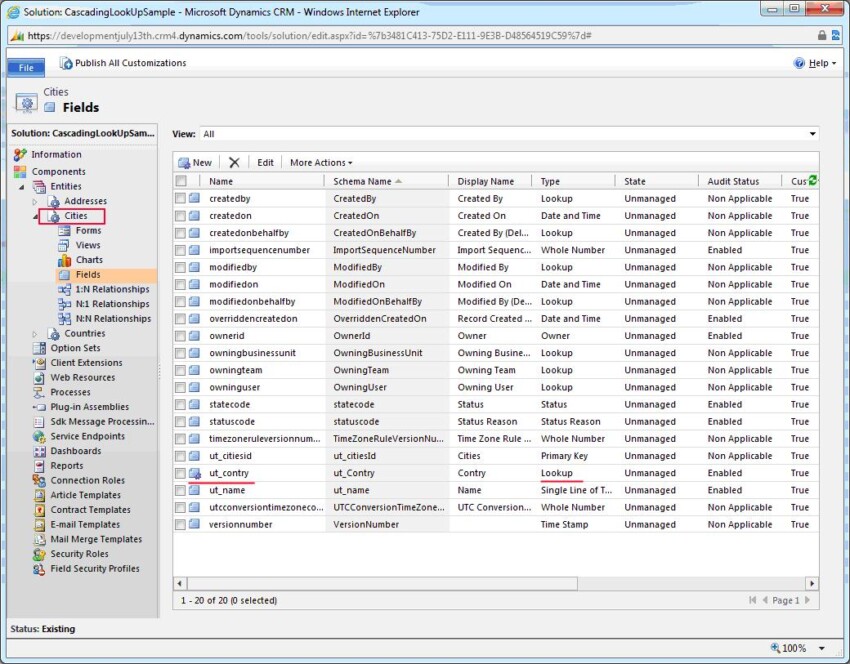Expand the Countries entity node
This screenshot has width=850, height=664.
coord(36,334)
